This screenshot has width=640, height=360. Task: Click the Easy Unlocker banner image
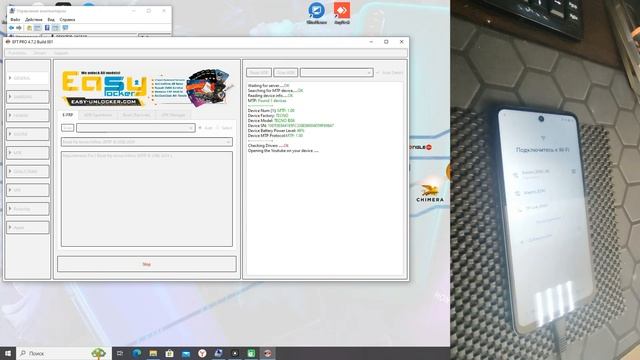coord(148,88)
